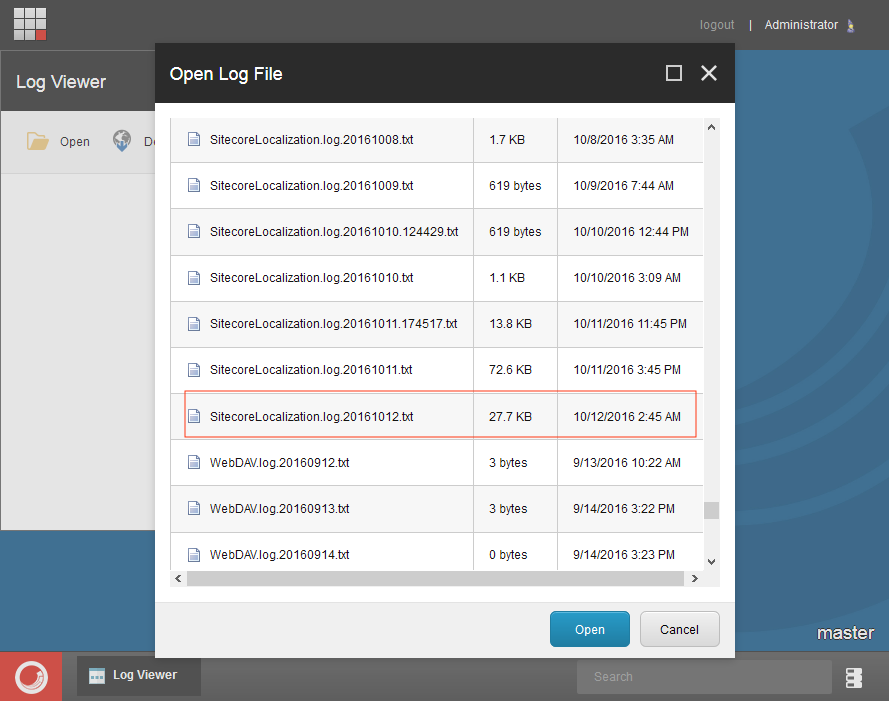The width and height of the screenshot is (889, 701).
Task: Click the Open button in dialog footer
Action: coord(590,629)
